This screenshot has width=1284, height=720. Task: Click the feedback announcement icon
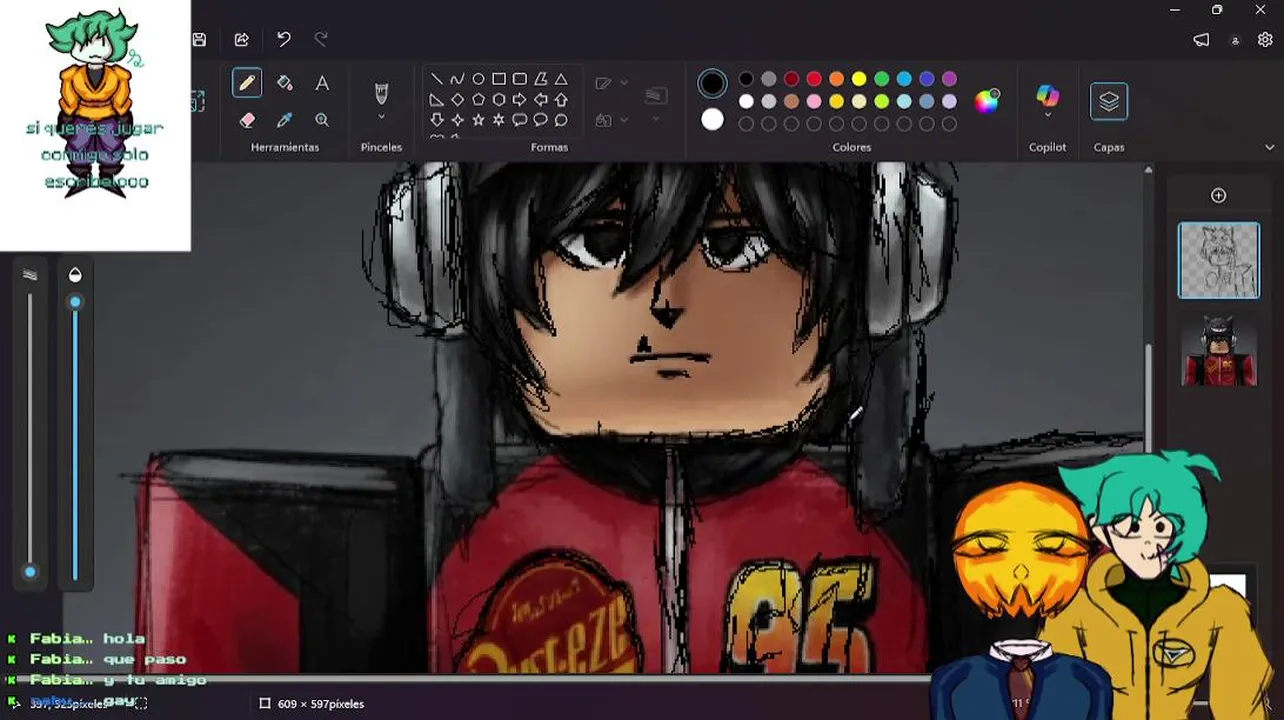[x=1201, y=40]
